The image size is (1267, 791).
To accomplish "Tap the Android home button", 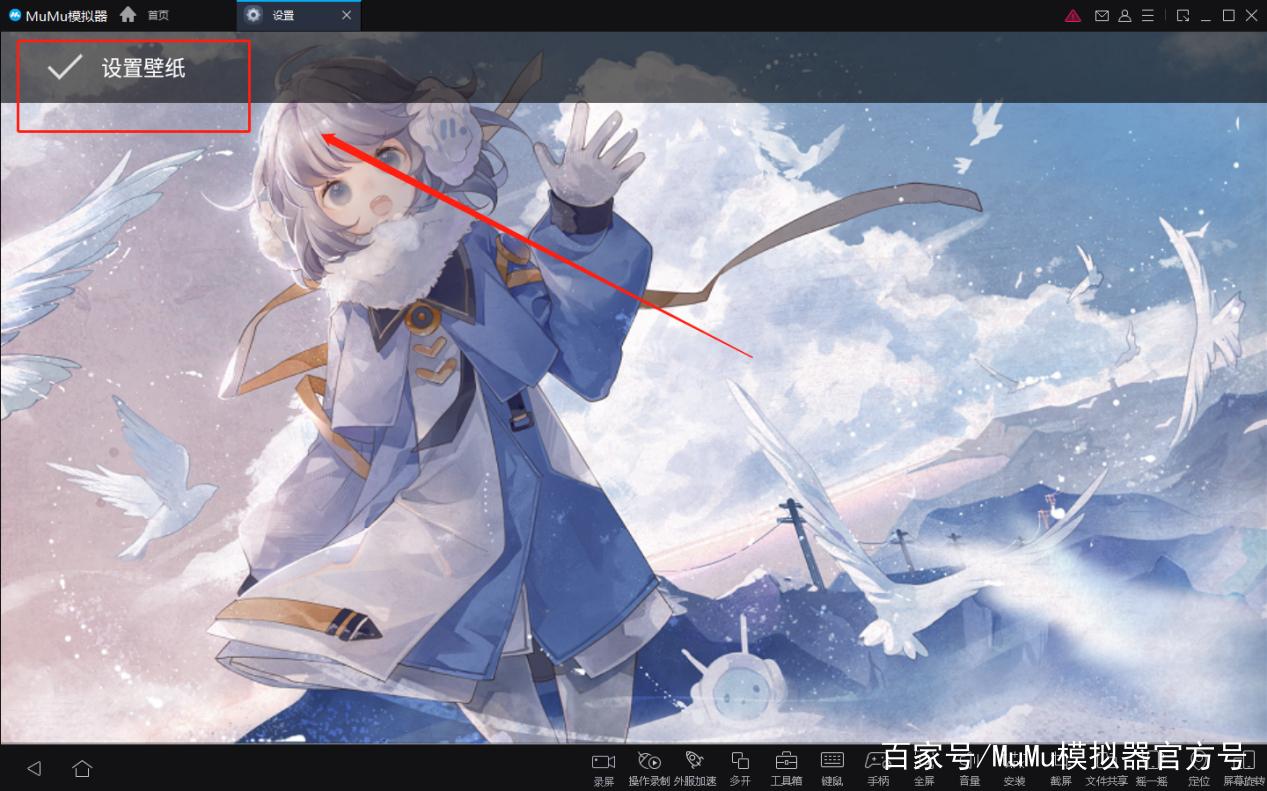I will tap(82, 768).
